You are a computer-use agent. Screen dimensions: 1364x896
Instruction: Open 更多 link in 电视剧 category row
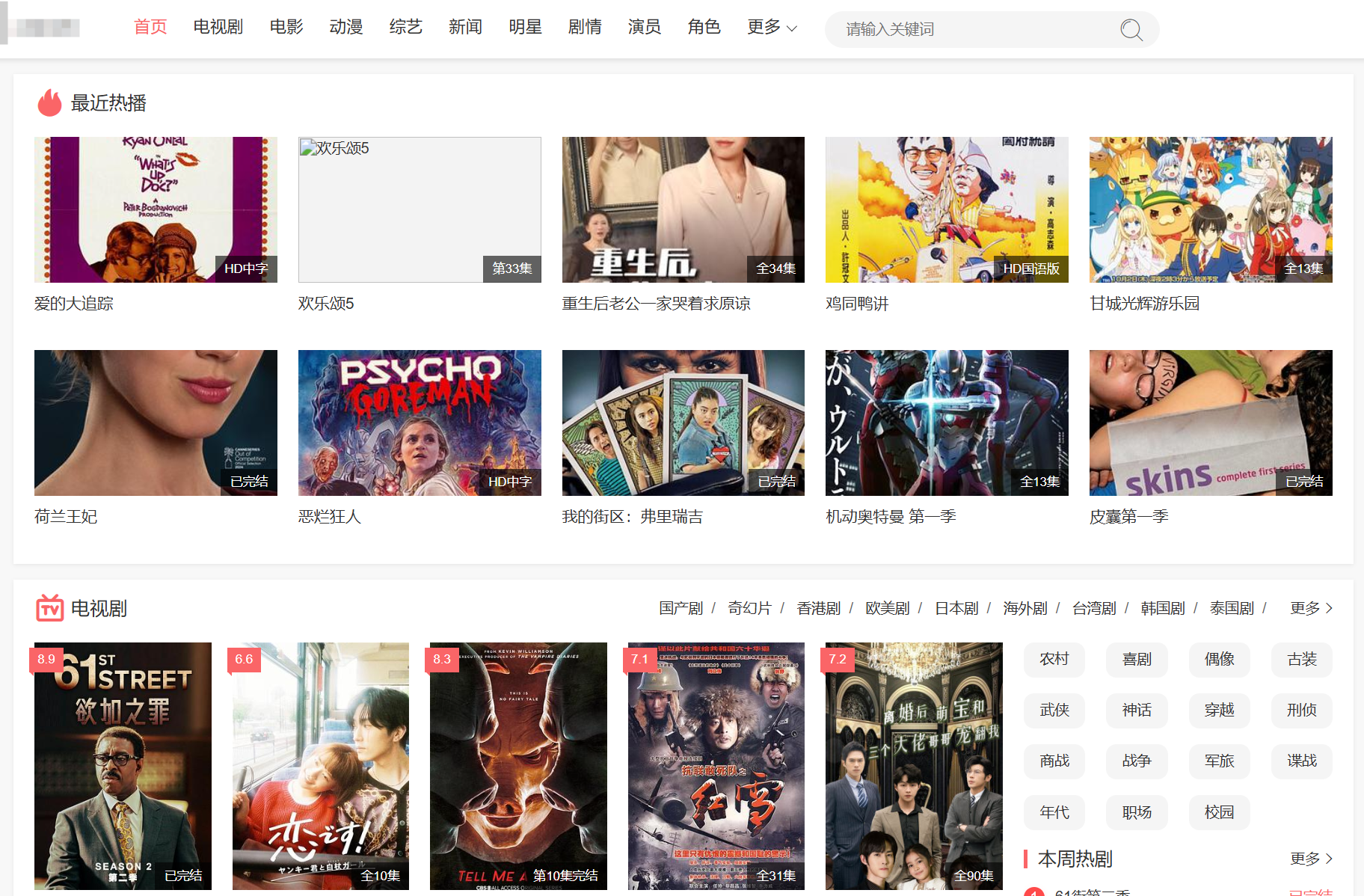click(x=1310, y=608)
